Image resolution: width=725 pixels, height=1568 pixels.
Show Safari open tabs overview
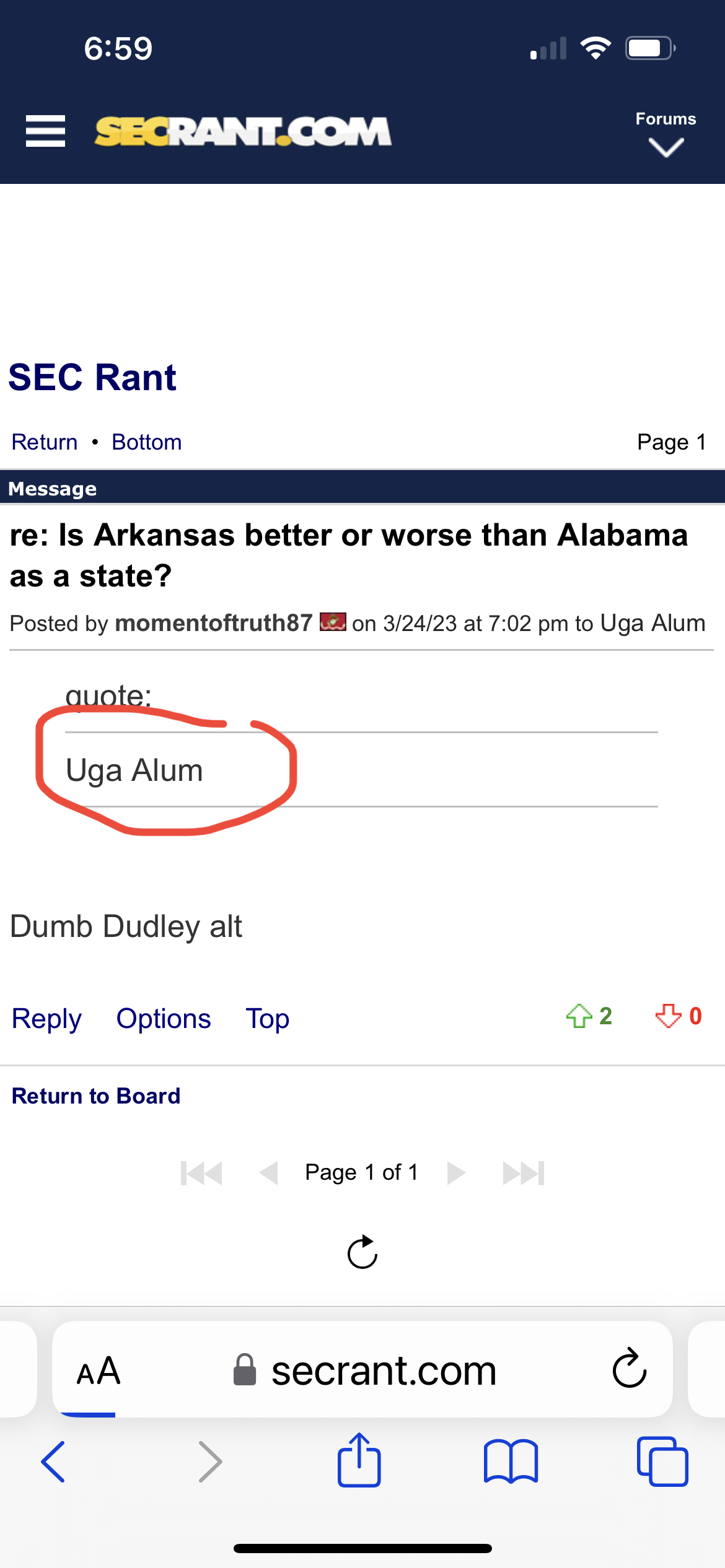pyautogui.click(x=662, y=1461)
